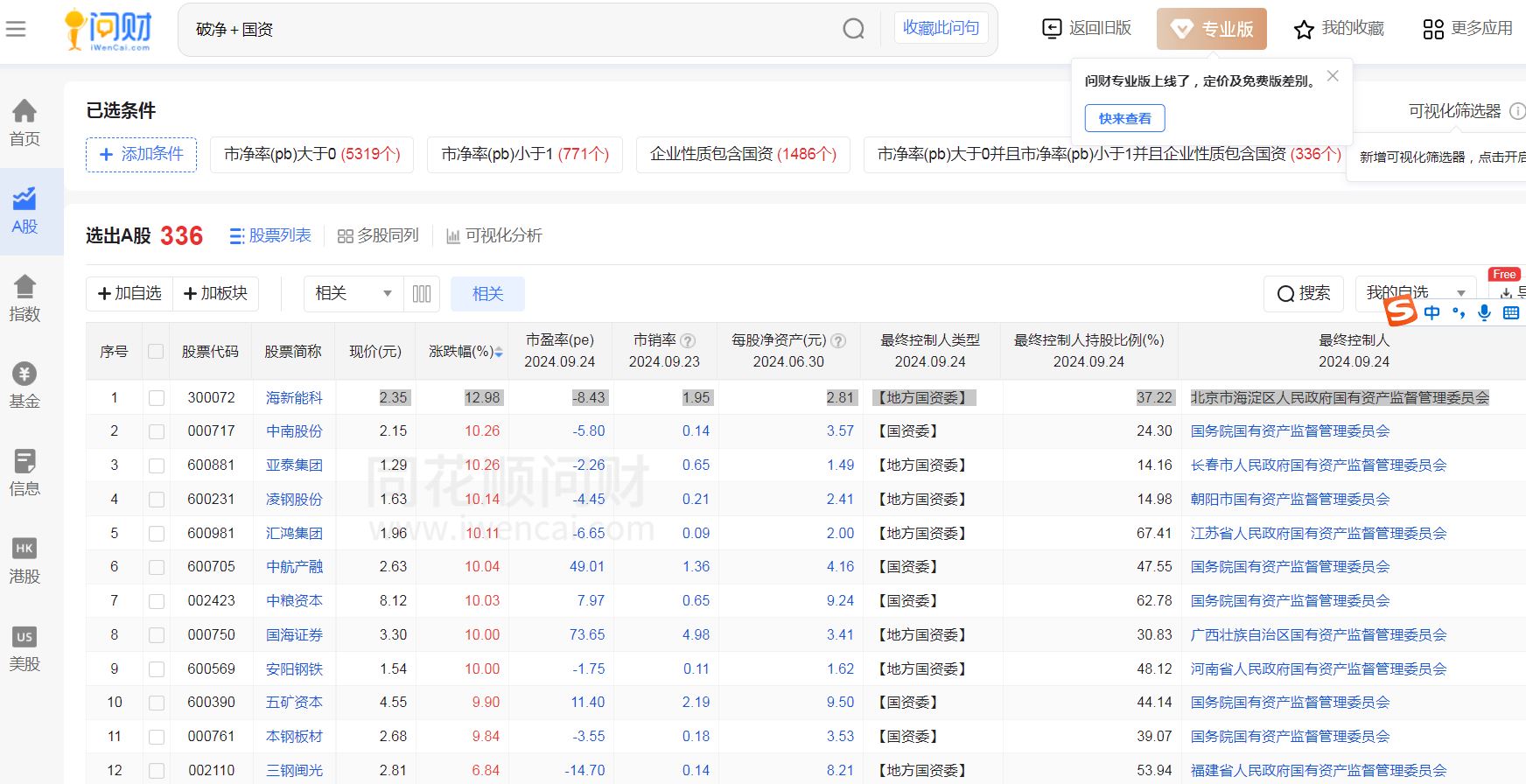
Task: Click the 我的收藏 star icon
Action: tap(1304, 30)
